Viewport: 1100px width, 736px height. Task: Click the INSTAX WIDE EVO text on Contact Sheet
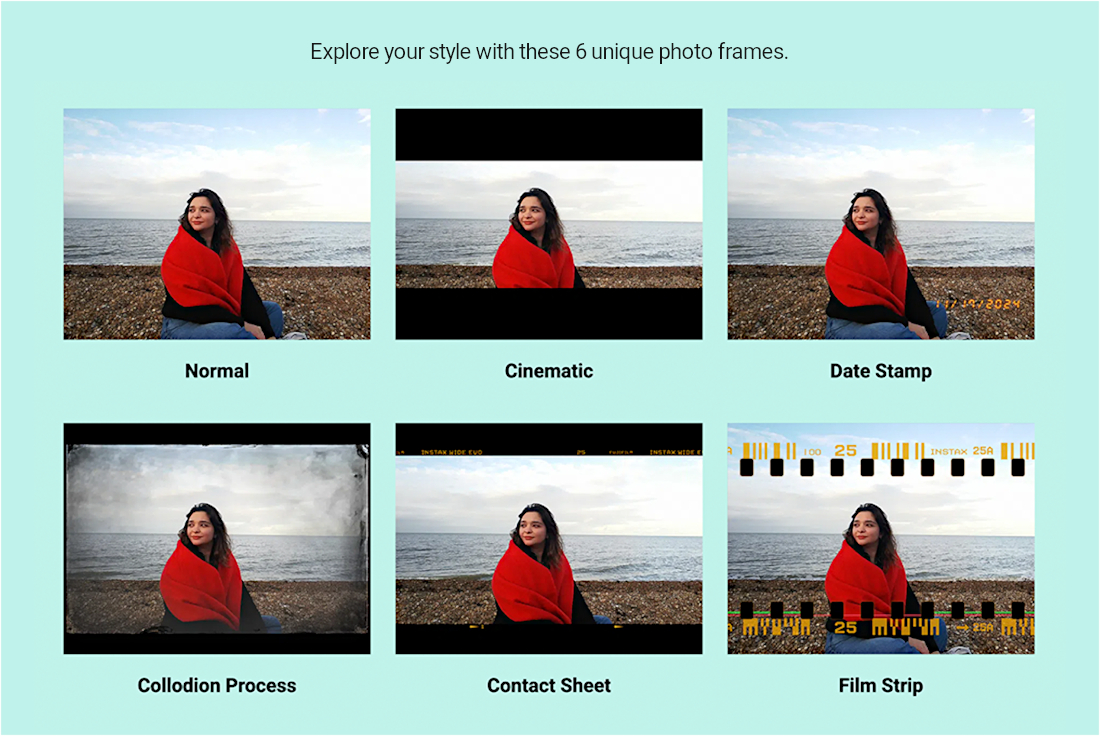451,453
